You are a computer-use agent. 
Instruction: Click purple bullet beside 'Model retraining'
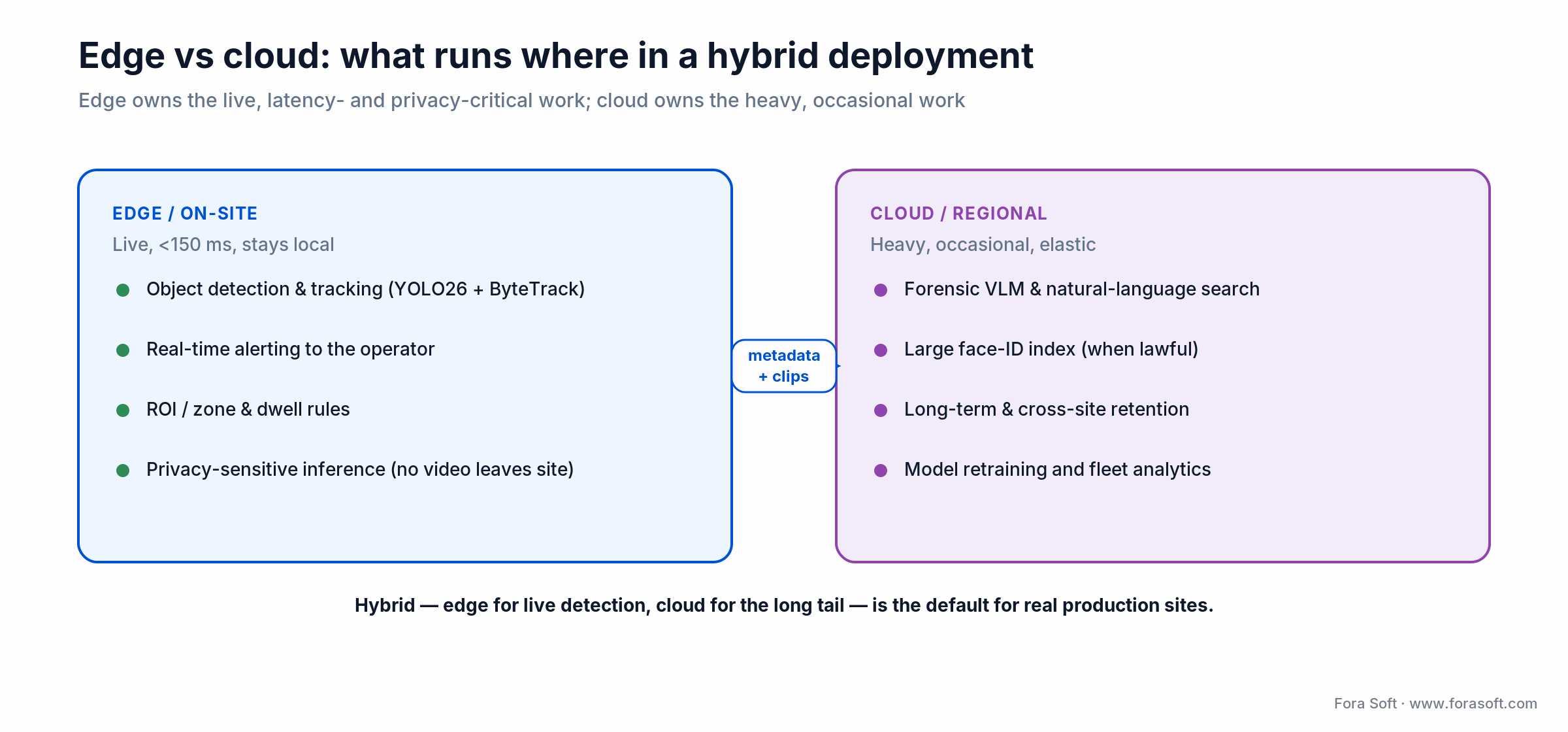(881, 471)
